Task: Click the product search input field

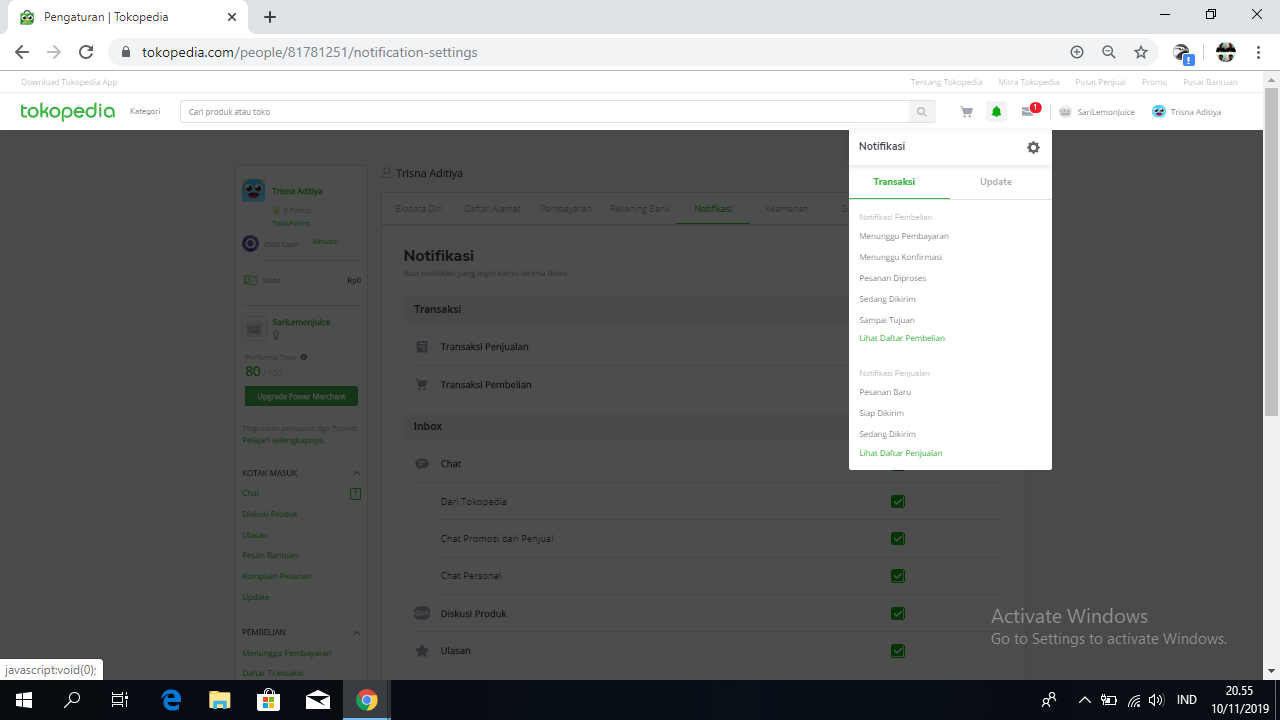Action: 545,112
